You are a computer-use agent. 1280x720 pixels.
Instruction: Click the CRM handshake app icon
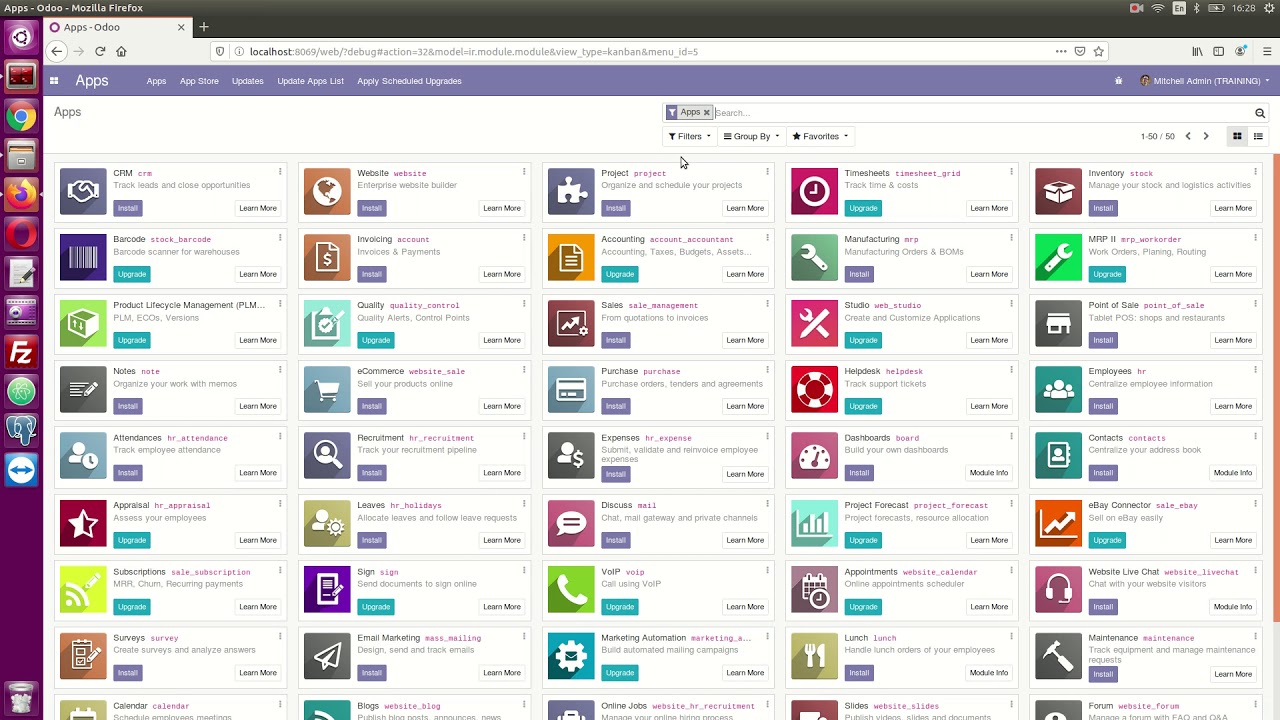coord(83,191)
